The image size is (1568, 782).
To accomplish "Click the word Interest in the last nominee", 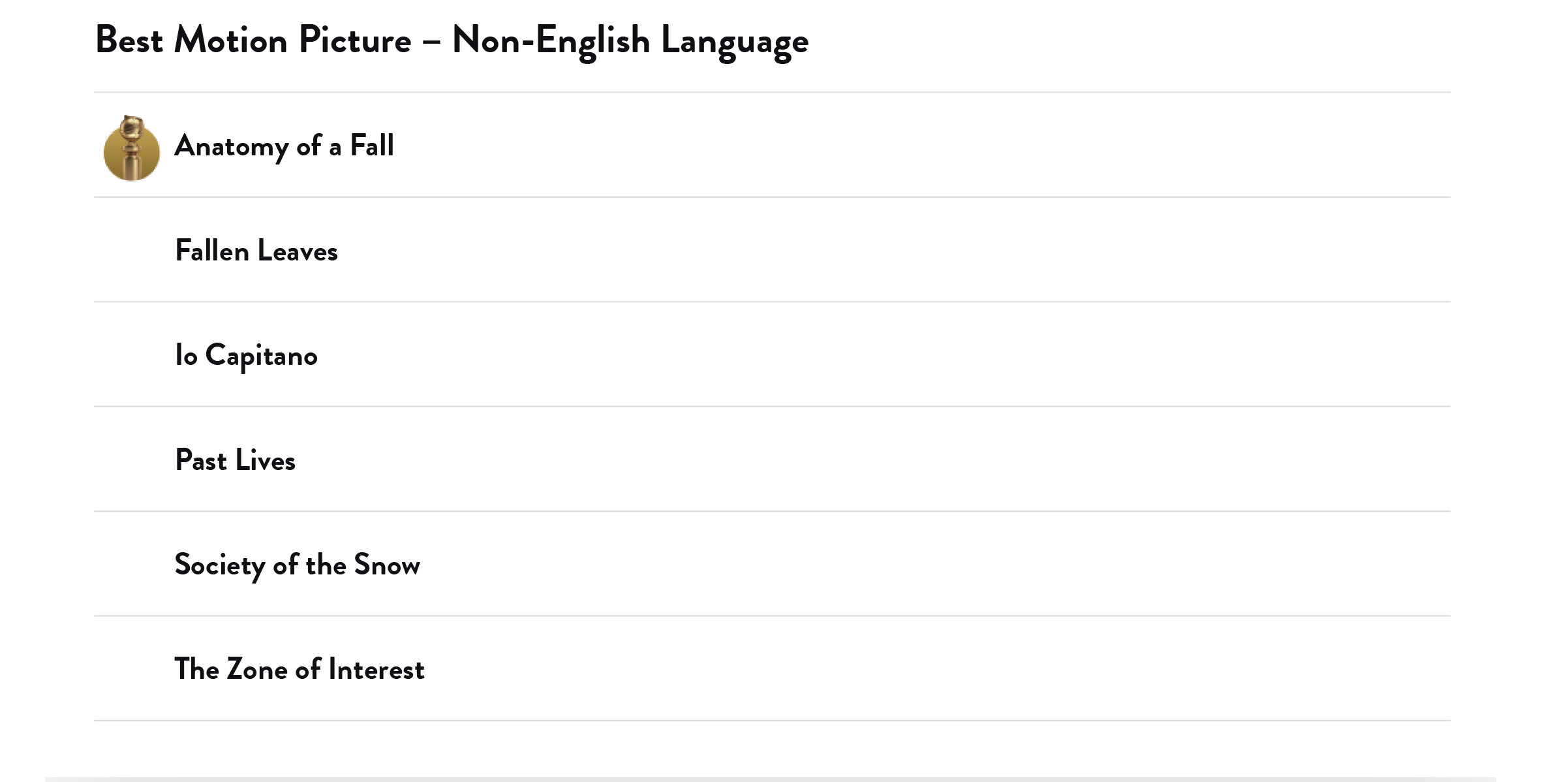I will [377, 669].
